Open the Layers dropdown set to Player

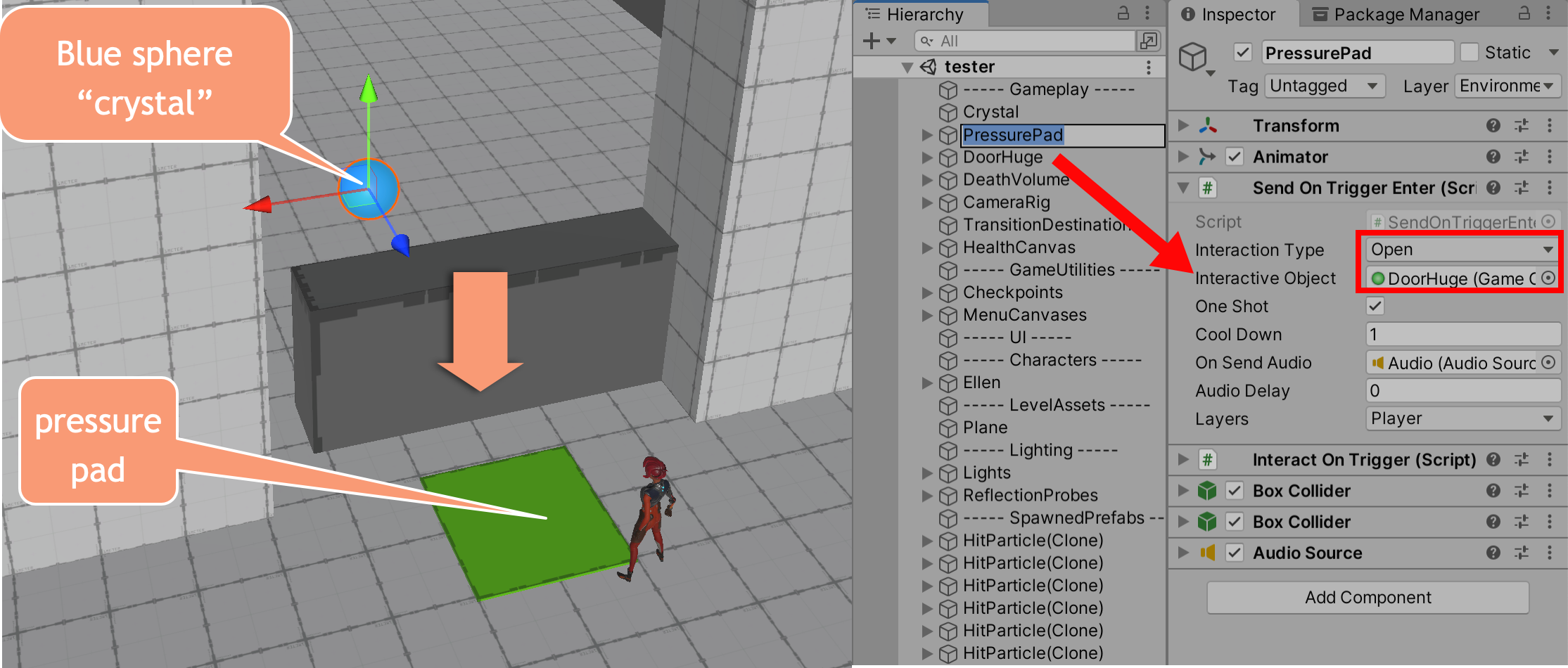pos(1463,418)
